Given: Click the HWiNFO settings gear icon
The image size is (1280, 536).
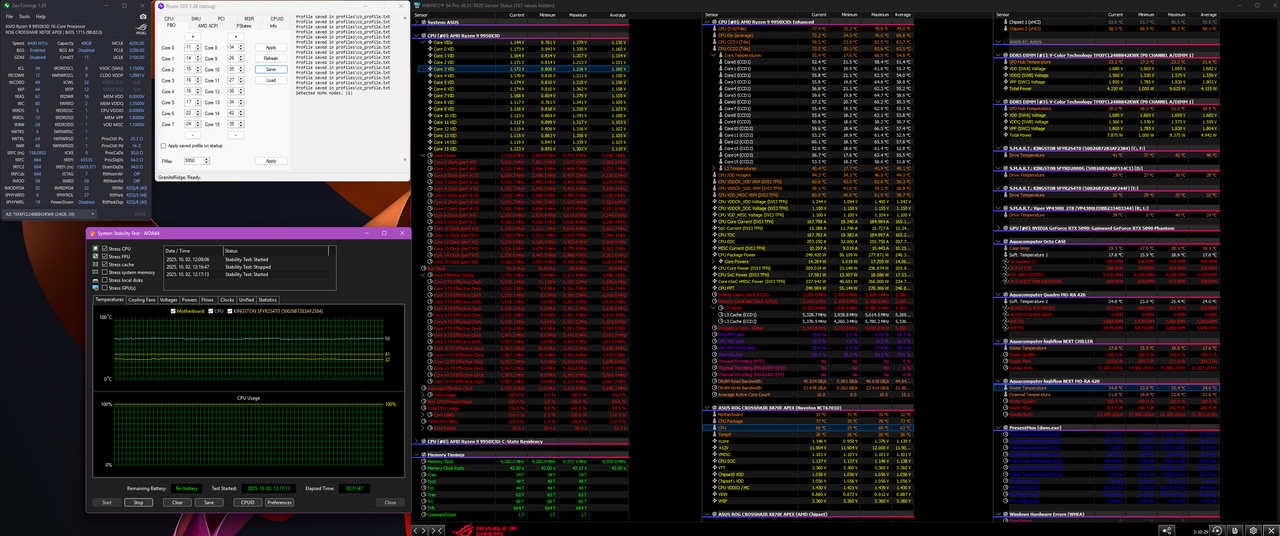Looking at the screenshot, I should pos(1253,531).
